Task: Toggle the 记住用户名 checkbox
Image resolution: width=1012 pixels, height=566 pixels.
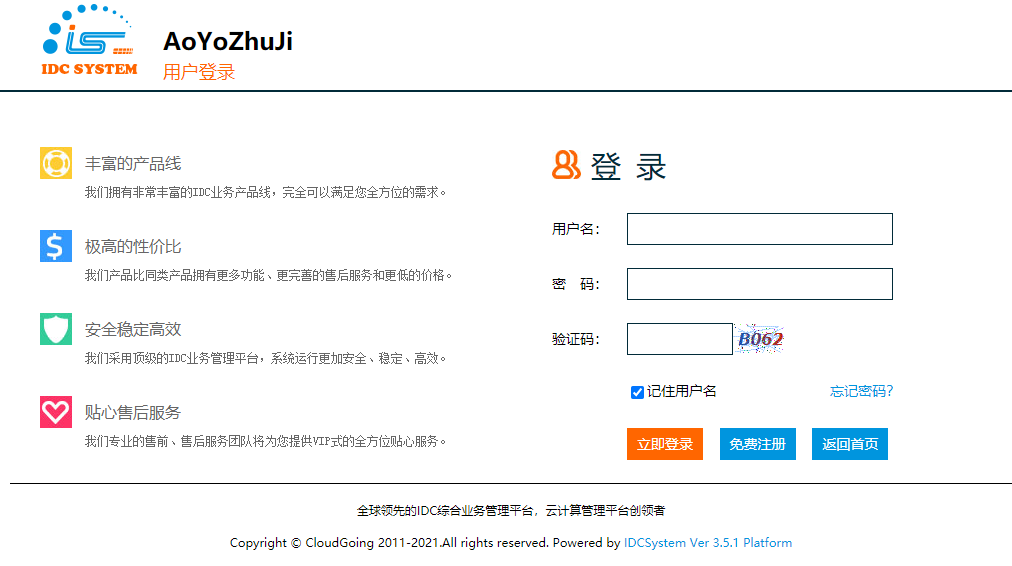Action: click(x=637, y=392)
